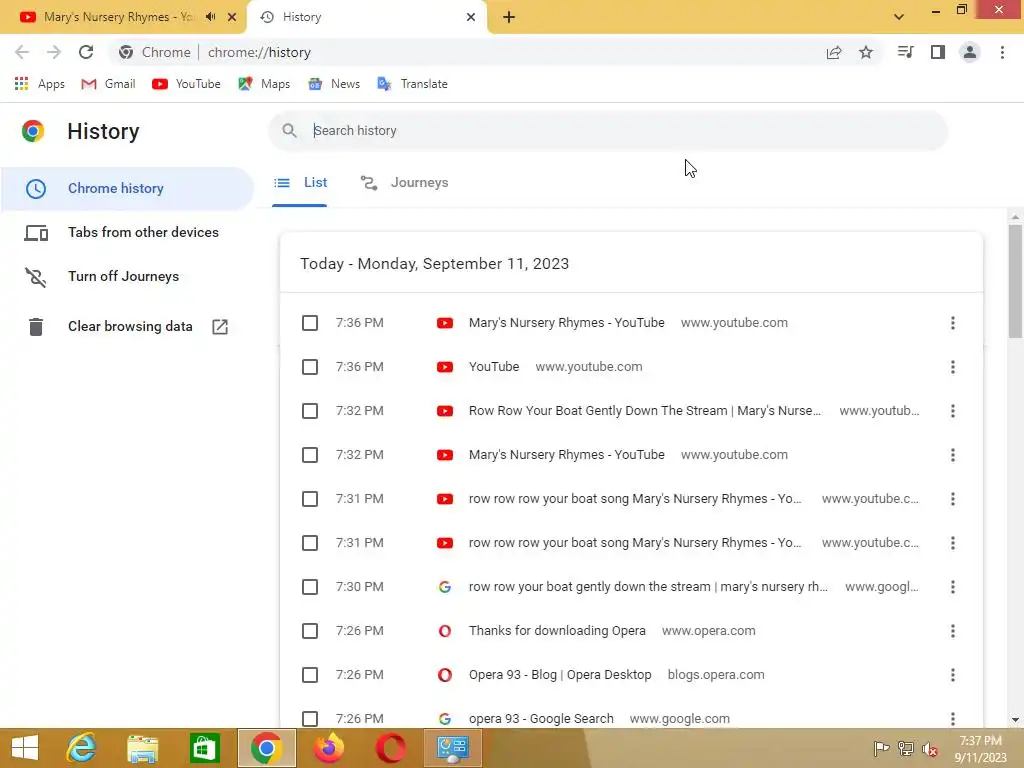Switch to the List tab

point(300,183)
